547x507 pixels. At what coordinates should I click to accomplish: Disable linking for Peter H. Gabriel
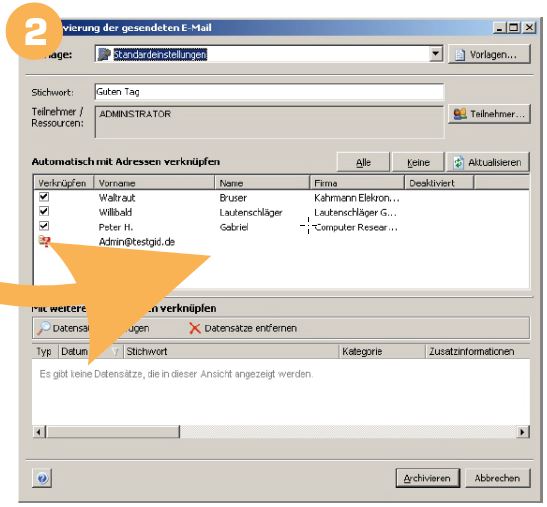[x=44, y=226]
